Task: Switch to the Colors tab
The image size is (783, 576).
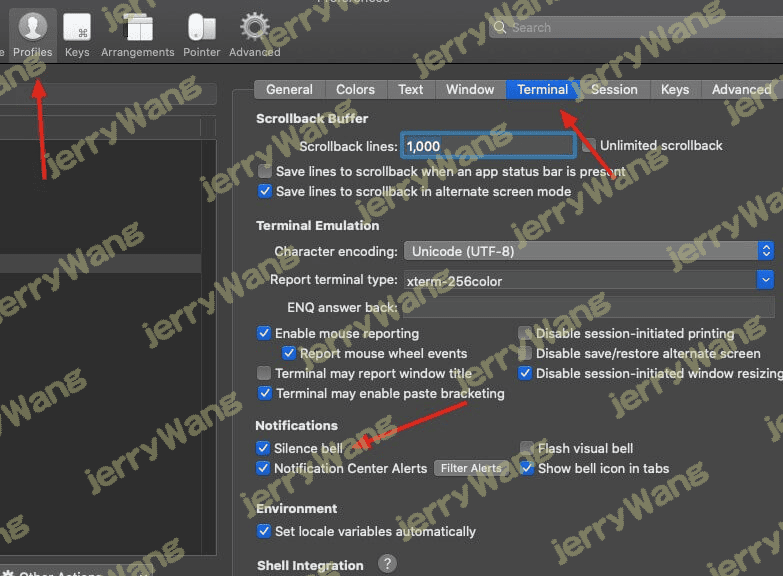Action: pos(355,90)
